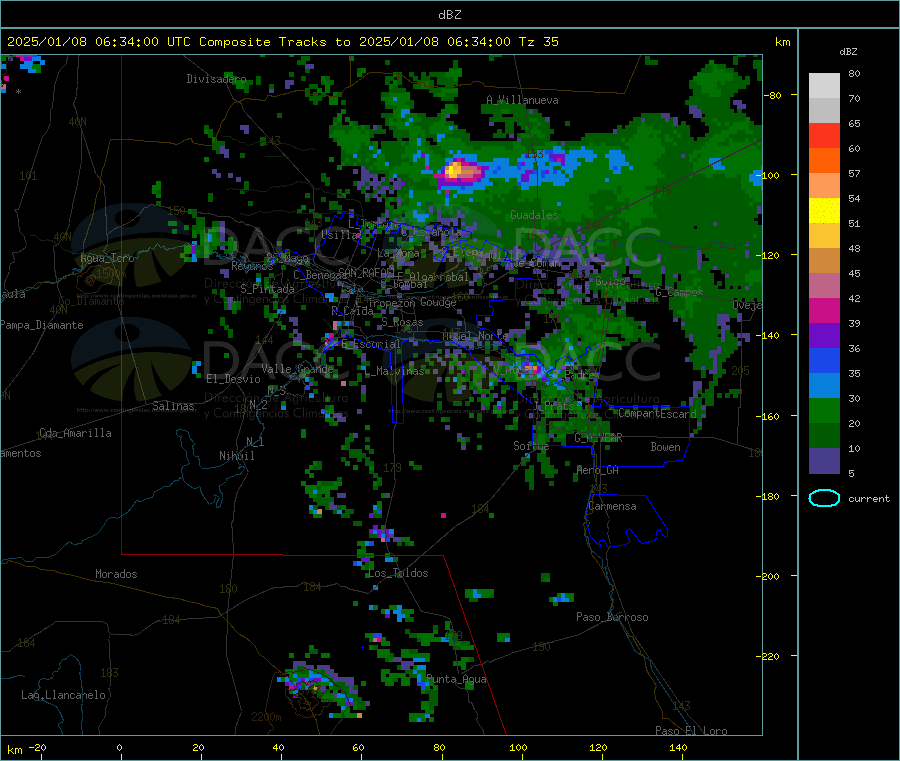Click the Divisadero map label
Image resolution: width=900 pixels, height=761 pixels.
click(x=216, y=79)
